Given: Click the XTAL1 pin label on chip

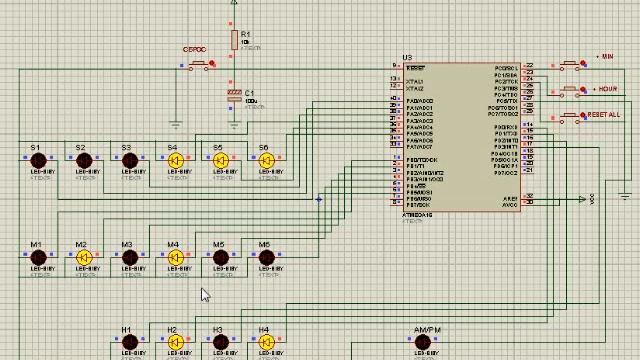Looking at the screenshot, I should click(415, 82).
